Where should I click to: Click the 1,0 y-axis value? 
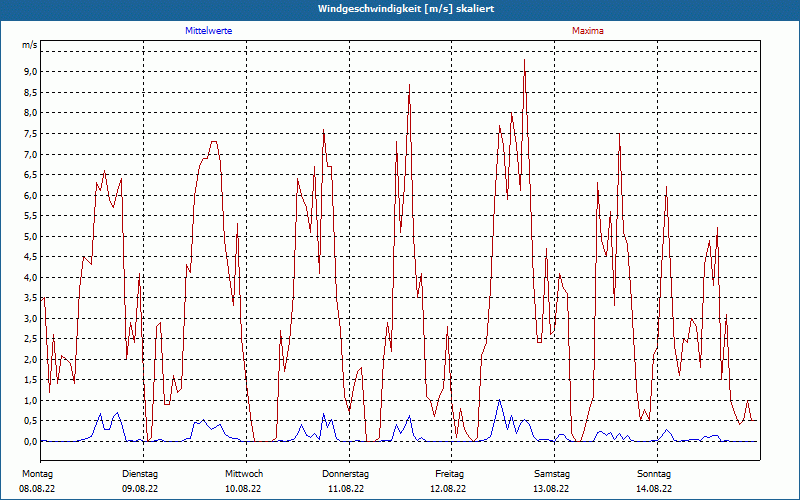click(x=31, y=401)
